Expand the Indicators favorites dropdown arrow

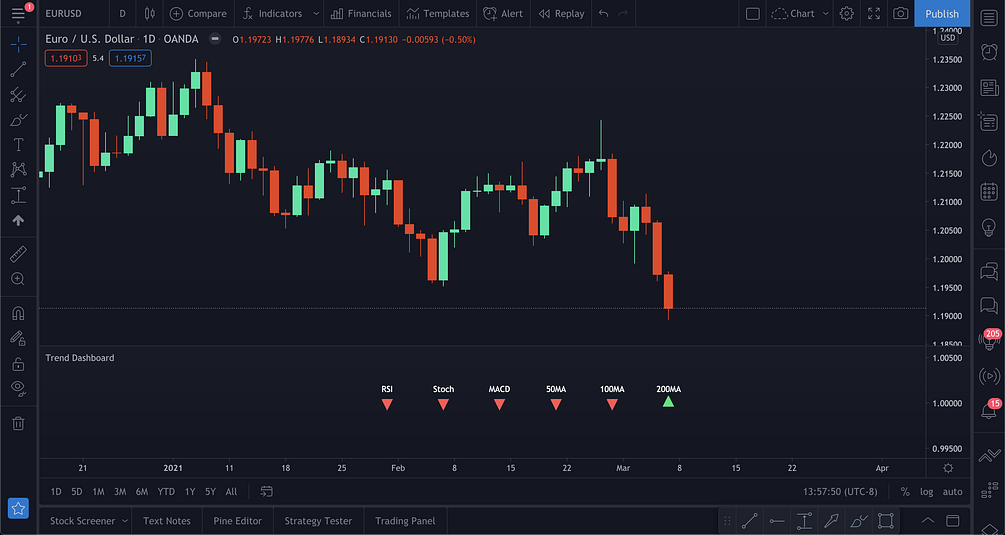[x=316, y=14]
